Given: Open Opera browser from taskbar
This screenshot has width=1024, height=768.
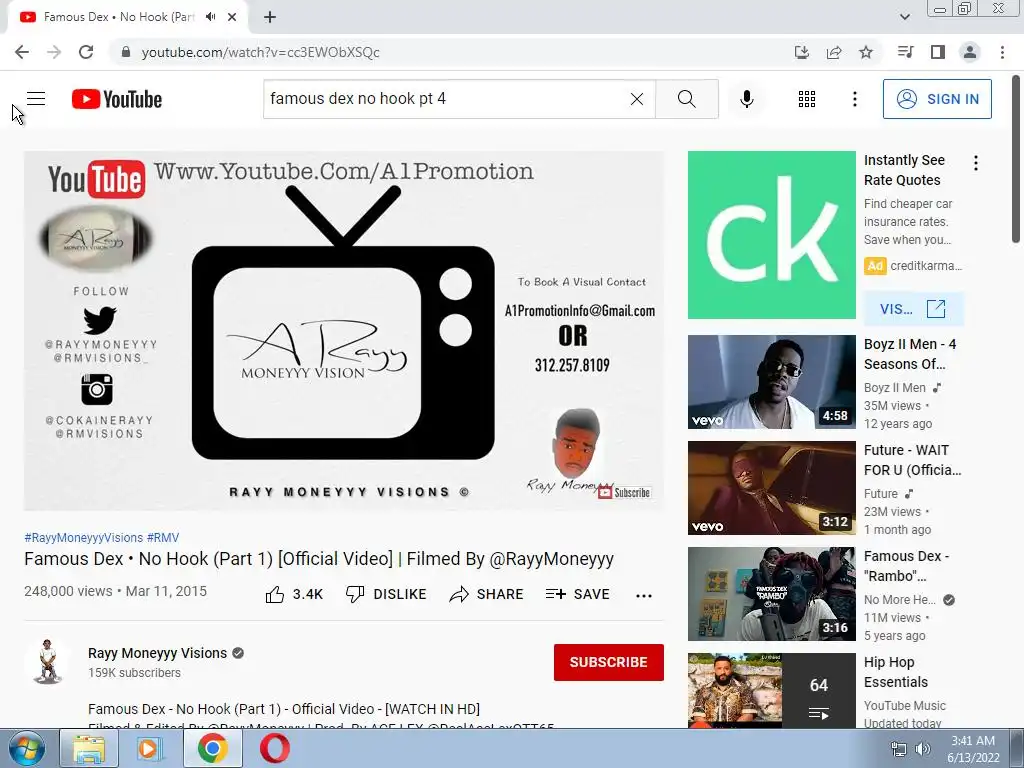Looking at the screenshot, I should [275, 748].
